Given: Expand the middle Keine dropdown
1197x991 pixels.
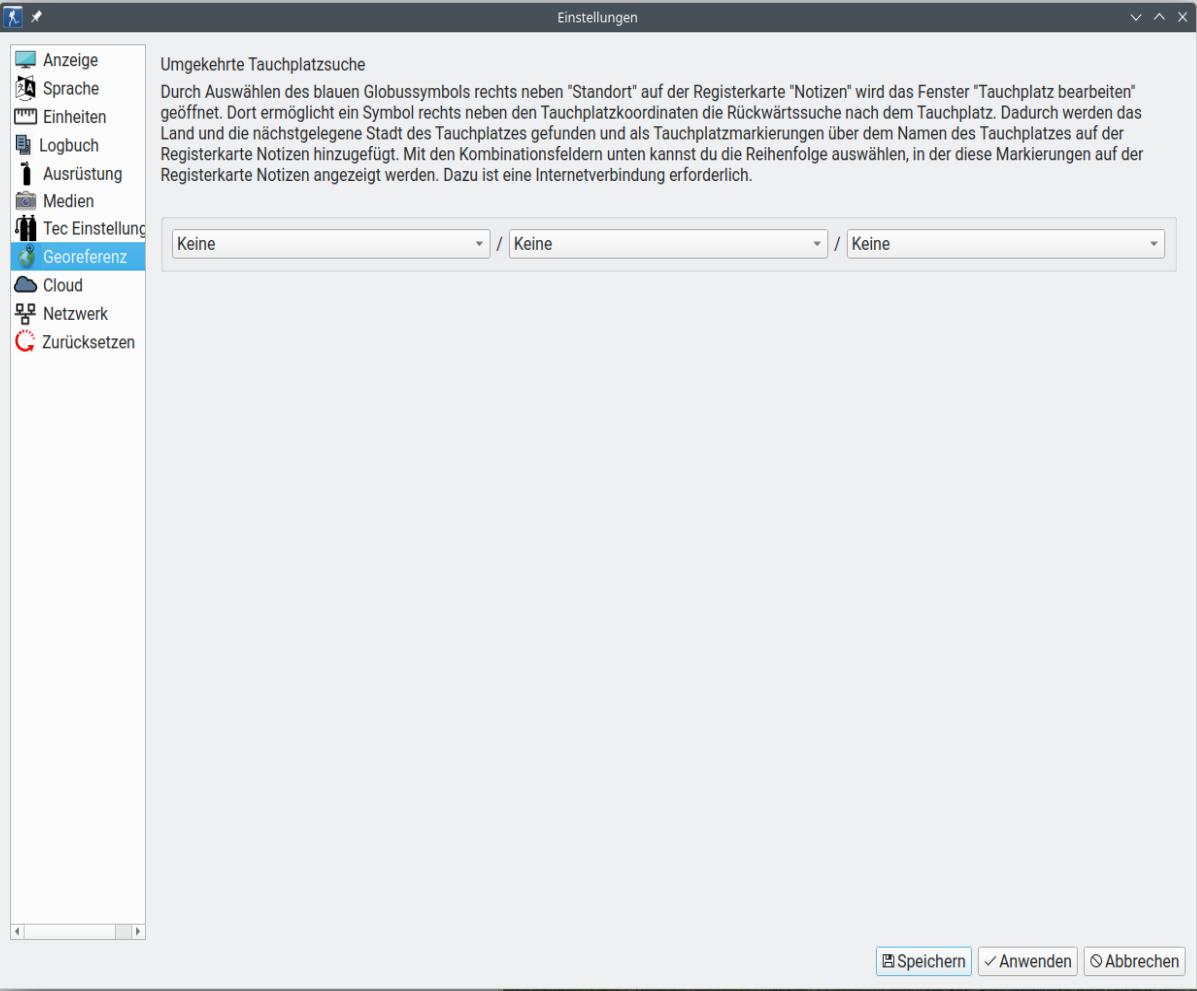Looking at the screenshot, I should (667, 244).
